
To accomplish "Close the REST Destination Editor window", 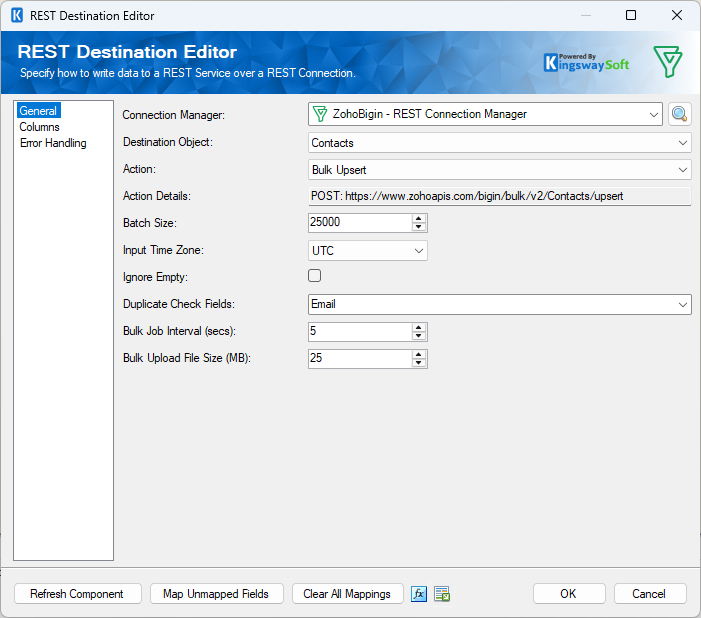I will pos(677,15).
